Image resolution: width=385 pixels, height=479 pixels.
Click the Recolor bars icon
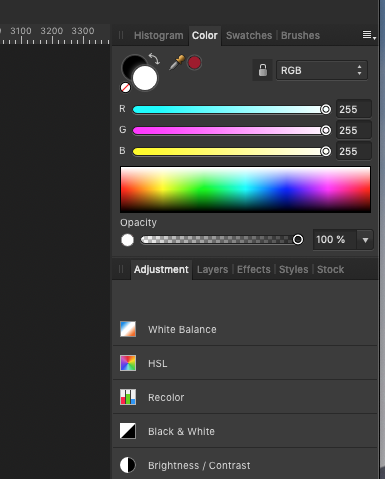[x=128, y=397]
